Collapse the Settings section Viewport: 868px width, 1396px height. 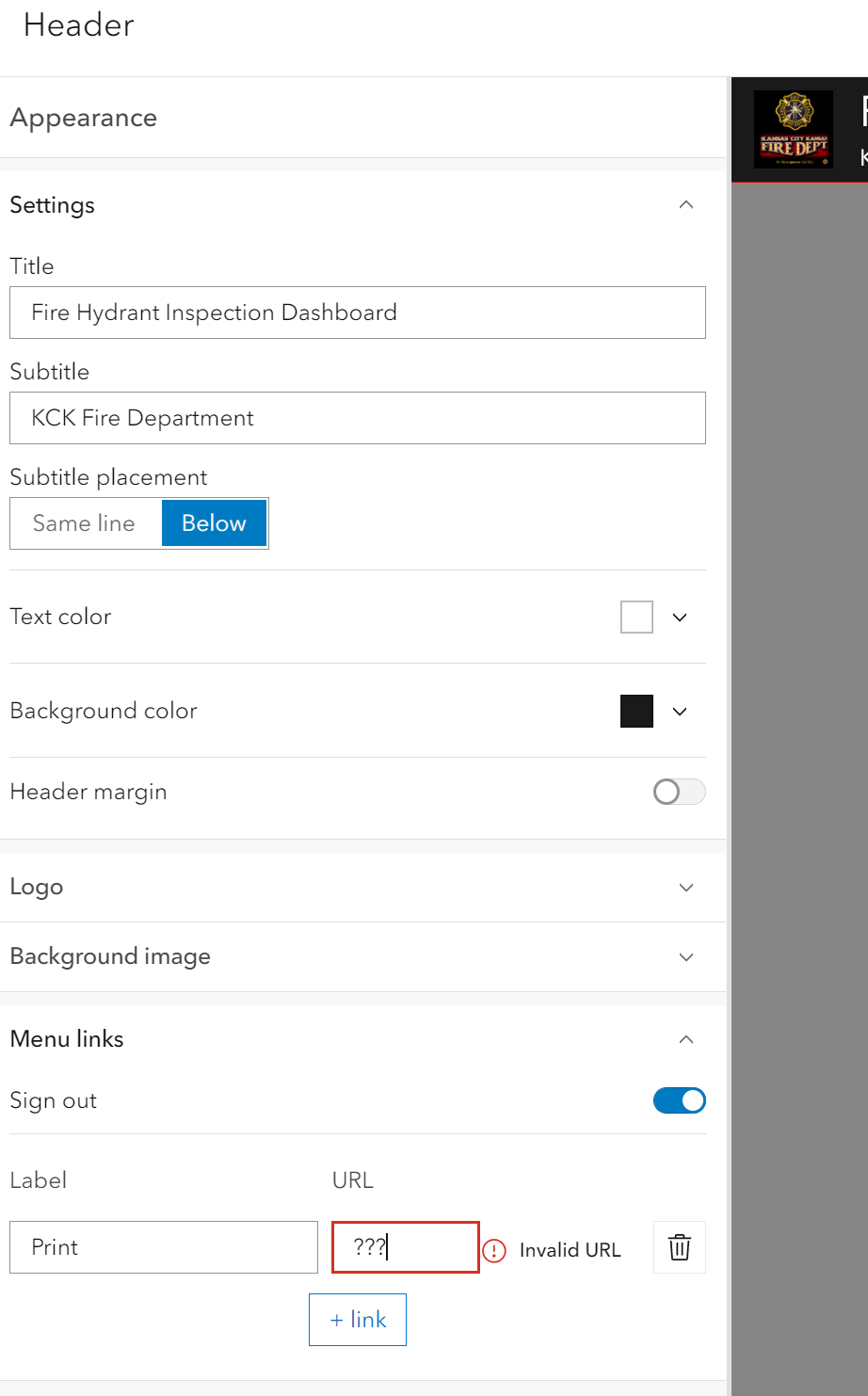click(x=686, y=204)
